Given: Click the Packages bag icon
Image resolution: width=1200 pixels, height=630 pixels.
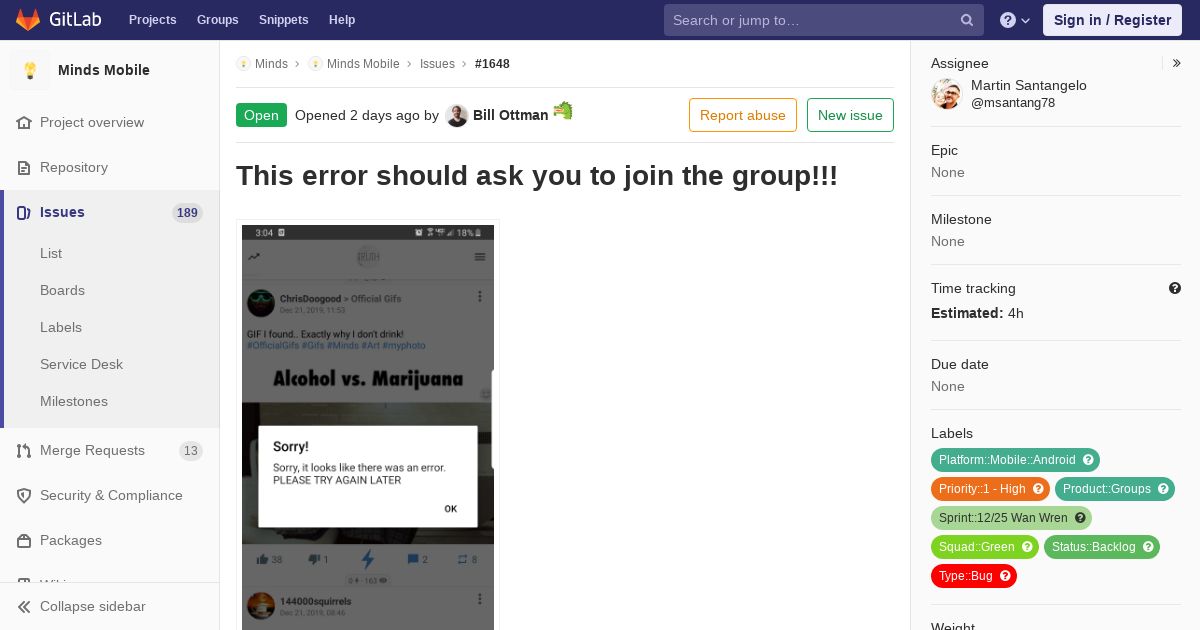Looking at the screenshot, I should (24, 540).
